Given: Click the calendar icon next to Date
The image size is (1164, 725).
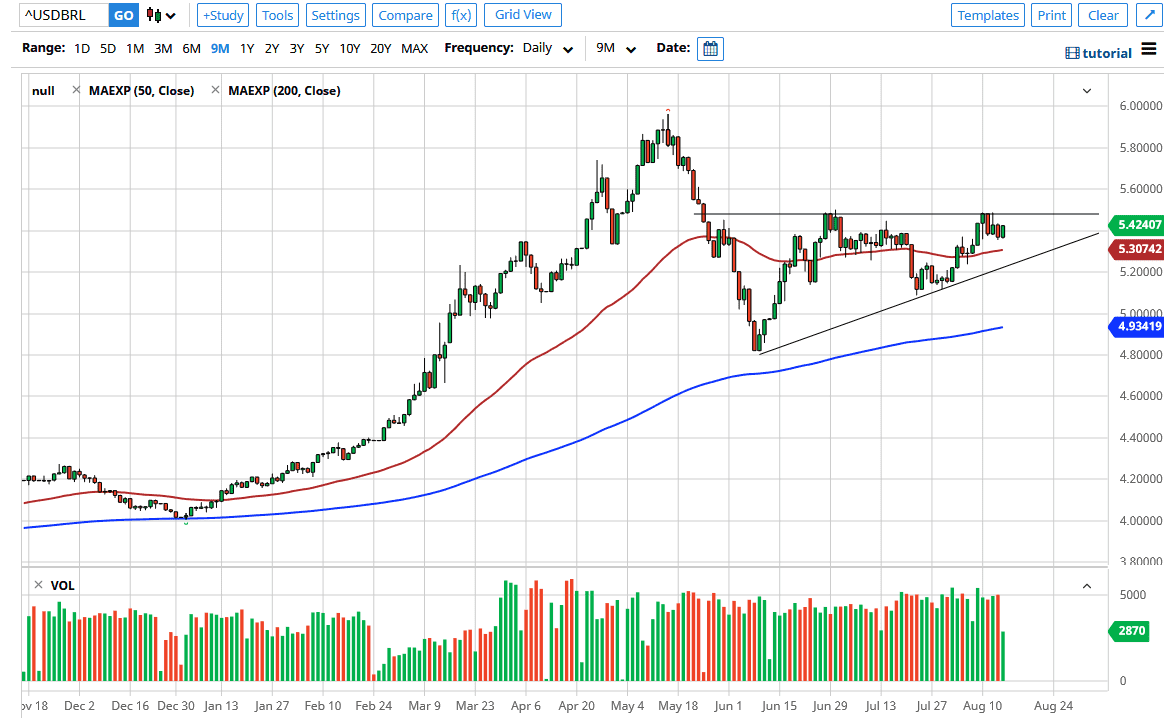Looking at the screenshot, I should (x=710, y=48).
